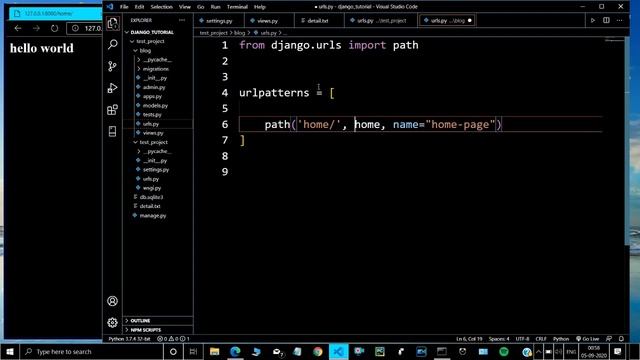Run Python file with play button
This screenshot has height=360, width=640.
tap(593, 20)
